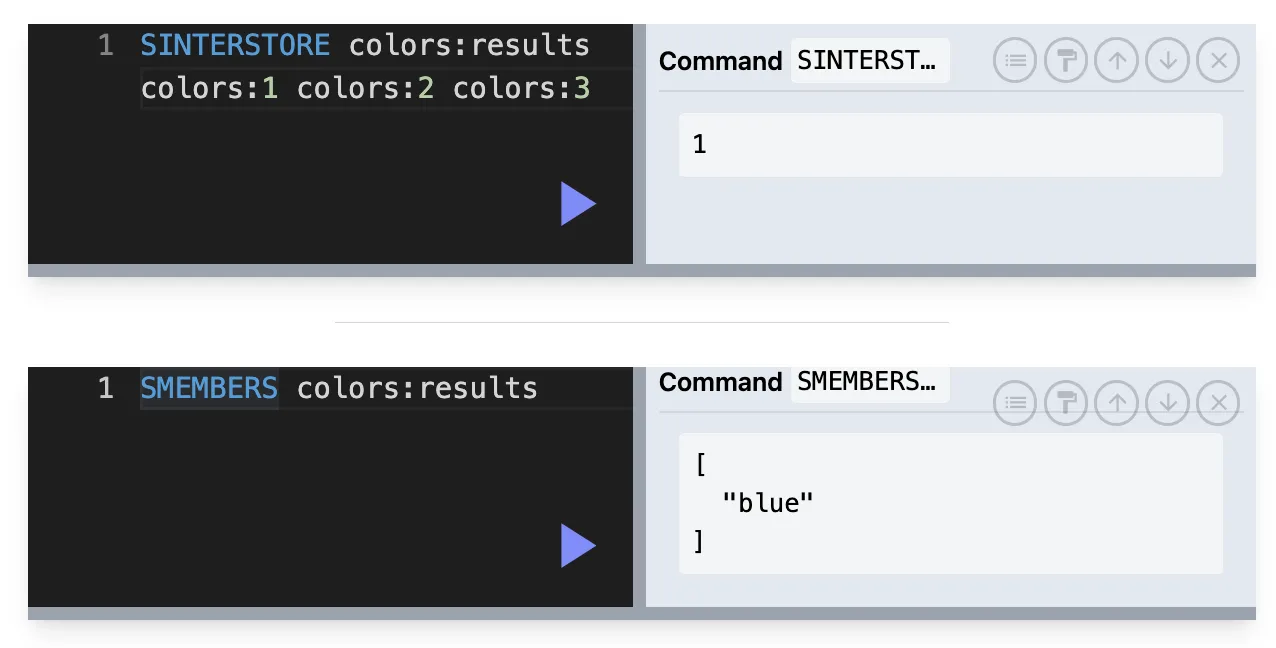Close the SMEMBERS result panel
Image resolution: width=1276 pixels, height=648 pixels.
1218,403
